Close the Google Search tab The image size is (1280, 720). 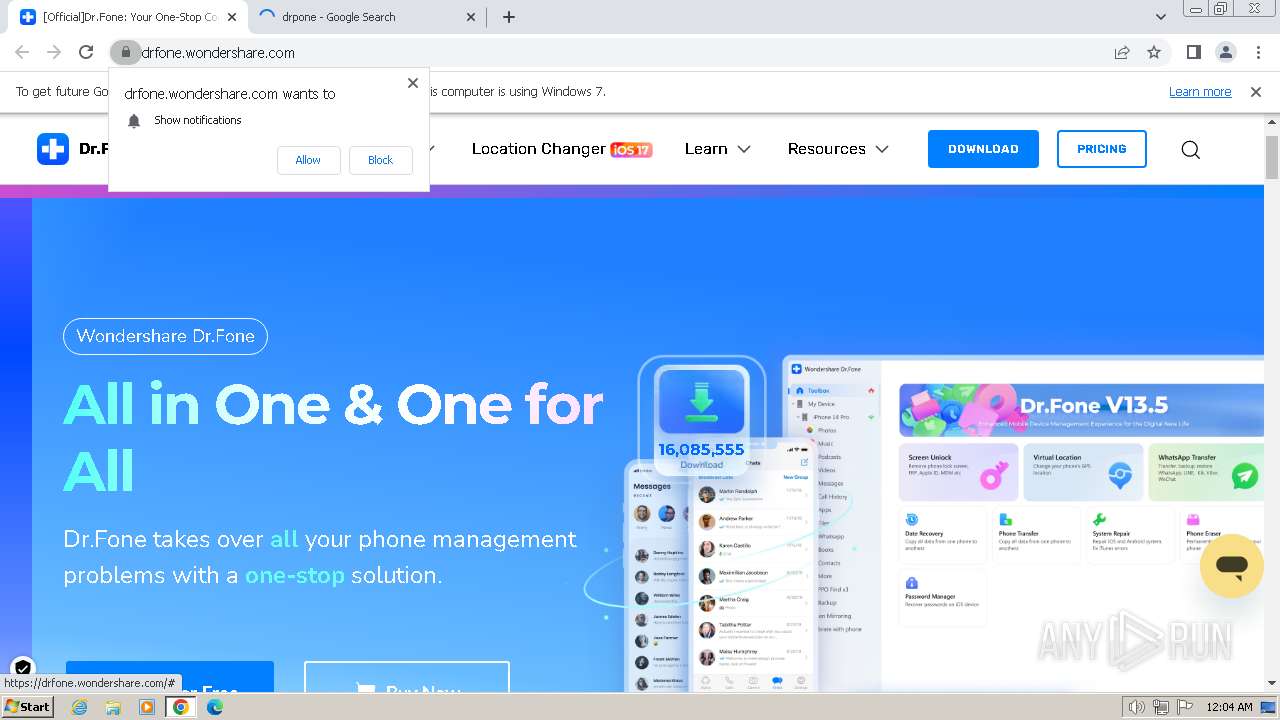coord(470,17)
